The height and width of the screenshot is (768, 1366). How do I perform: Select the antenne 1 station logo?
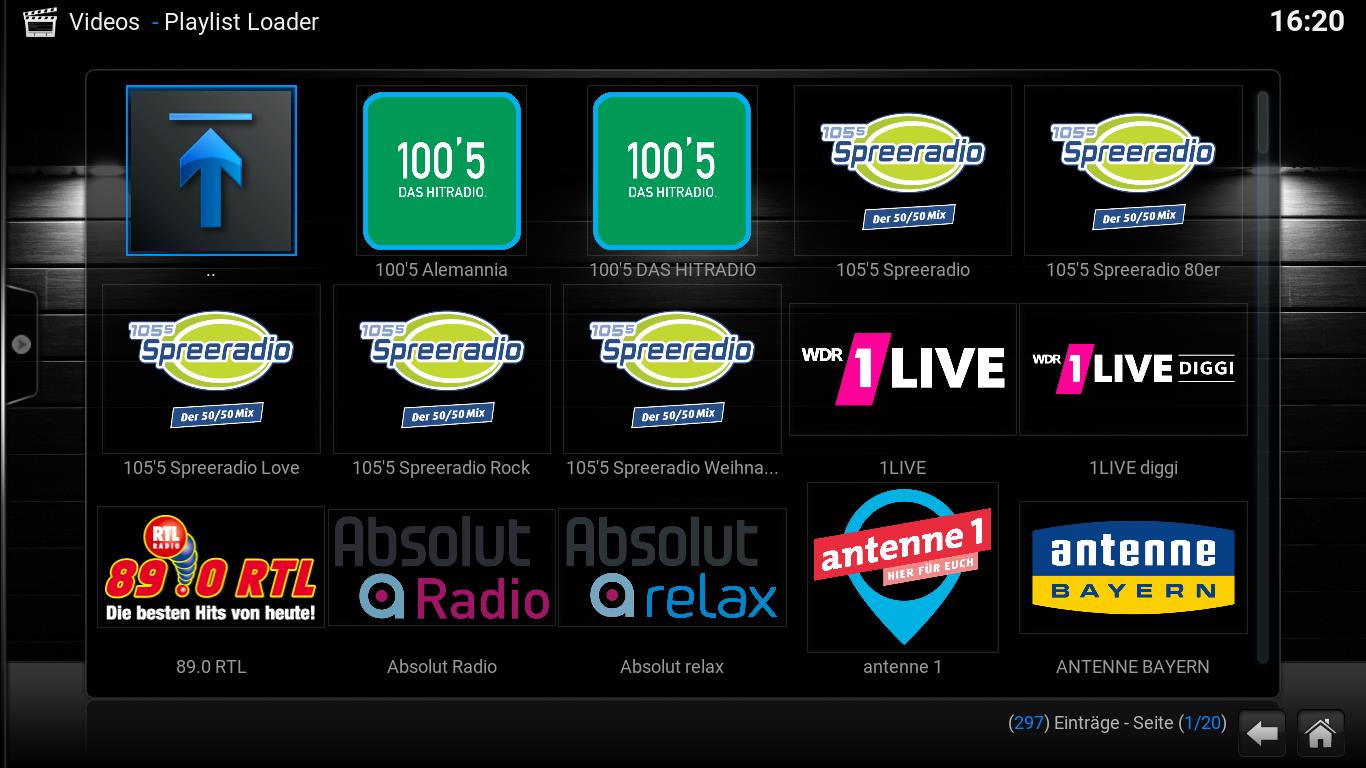[x=903, y=567]
